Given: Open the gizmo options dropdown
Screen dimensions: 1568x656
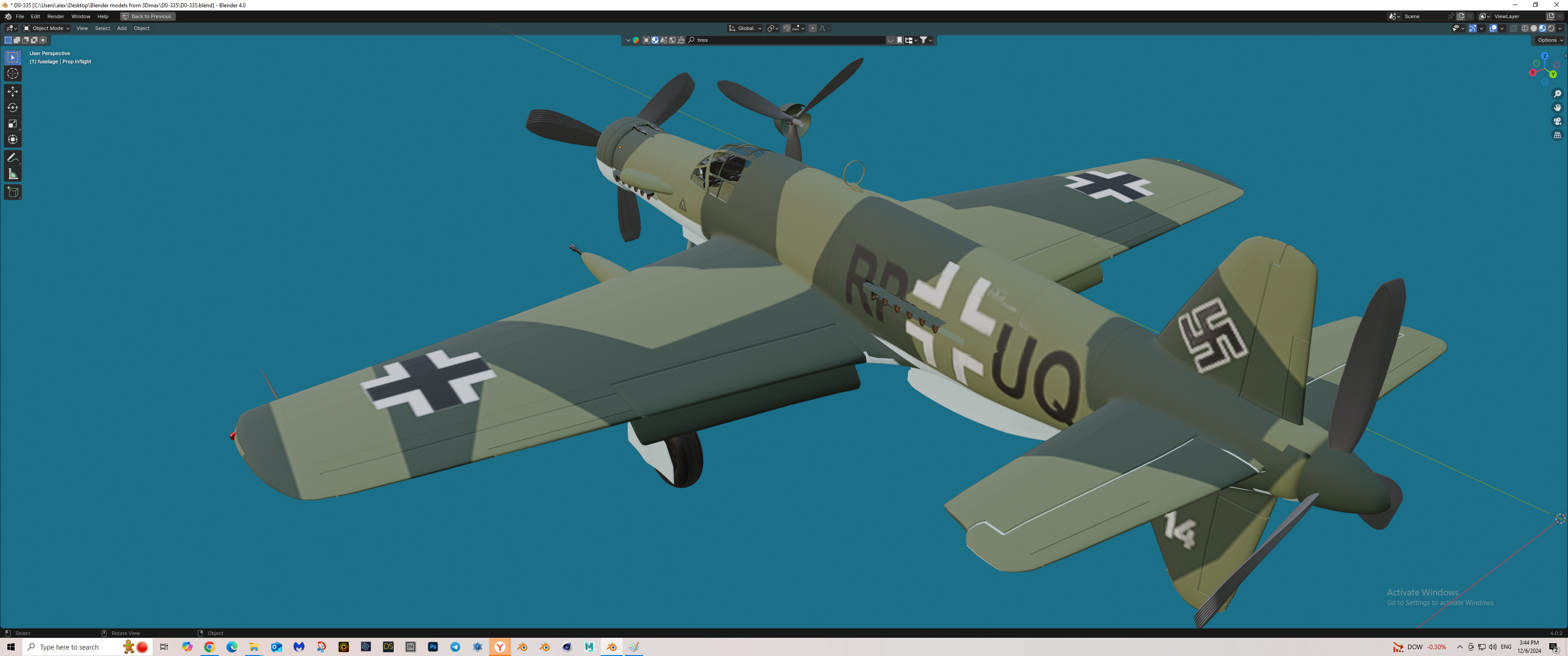Looking at the screenshot, I should [x=1481, y=28].
